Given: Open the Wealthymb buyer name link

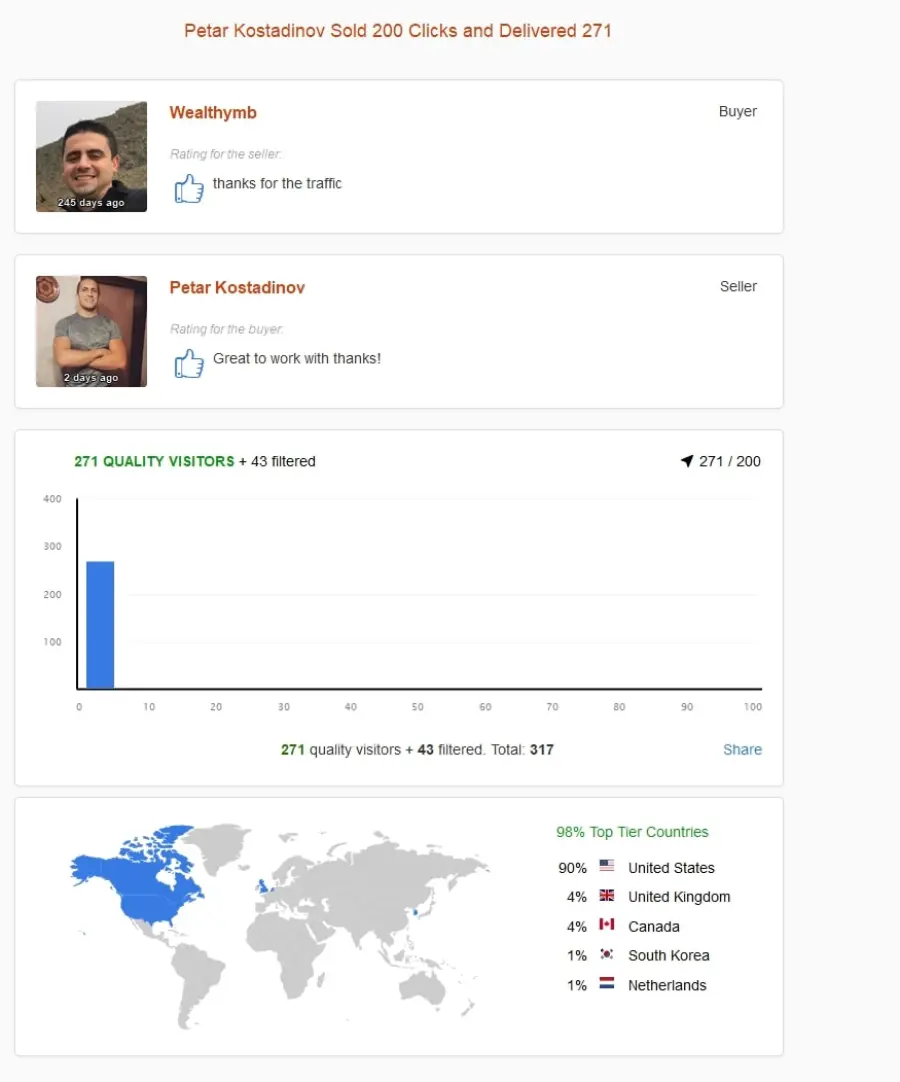Looking at the screenshot, I should click(x=213, y=112).
